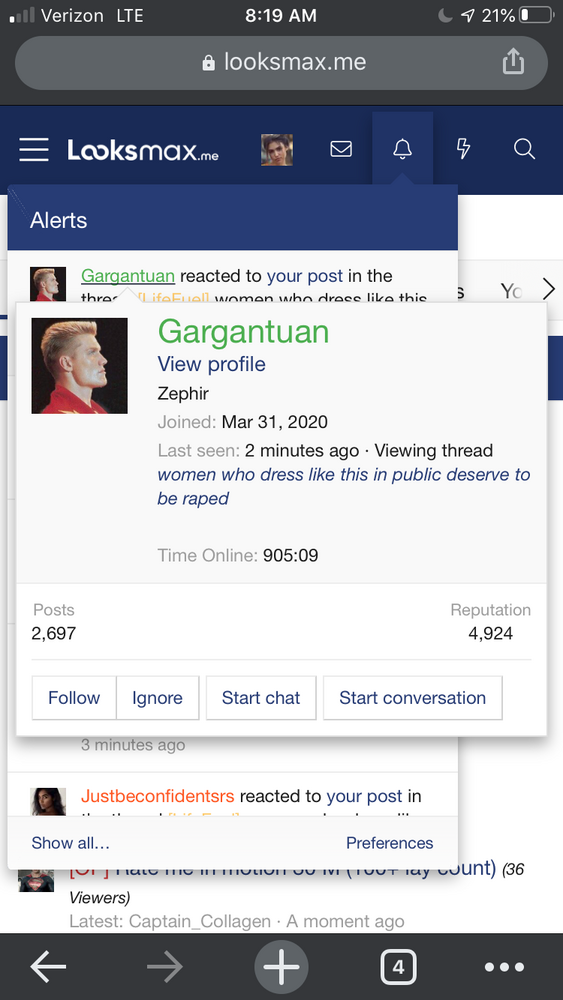Open the bell alerts icon
This screenshot has height=1000, width=563.
tap(402, 149)
